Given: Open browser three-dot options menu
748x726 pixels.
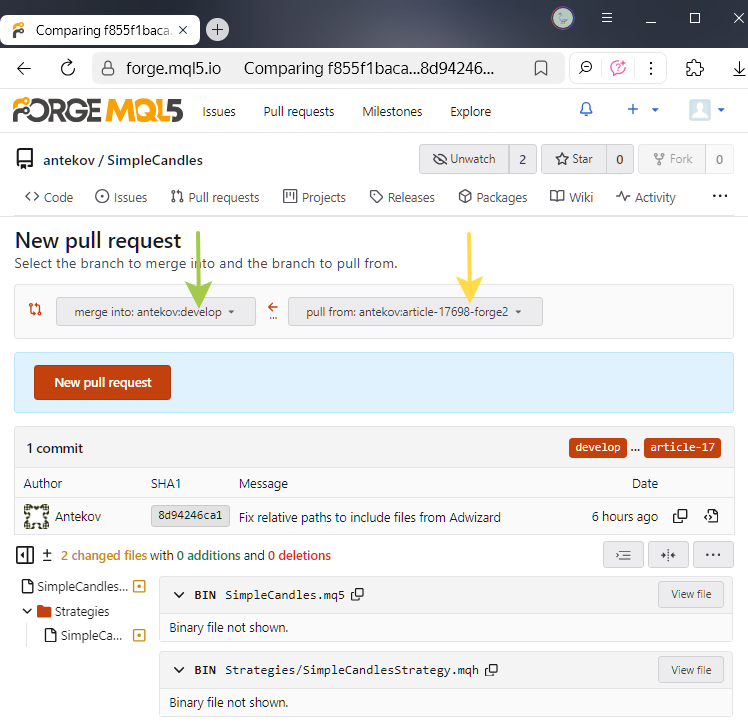Looking at the screenshot, I should (651, 68).
